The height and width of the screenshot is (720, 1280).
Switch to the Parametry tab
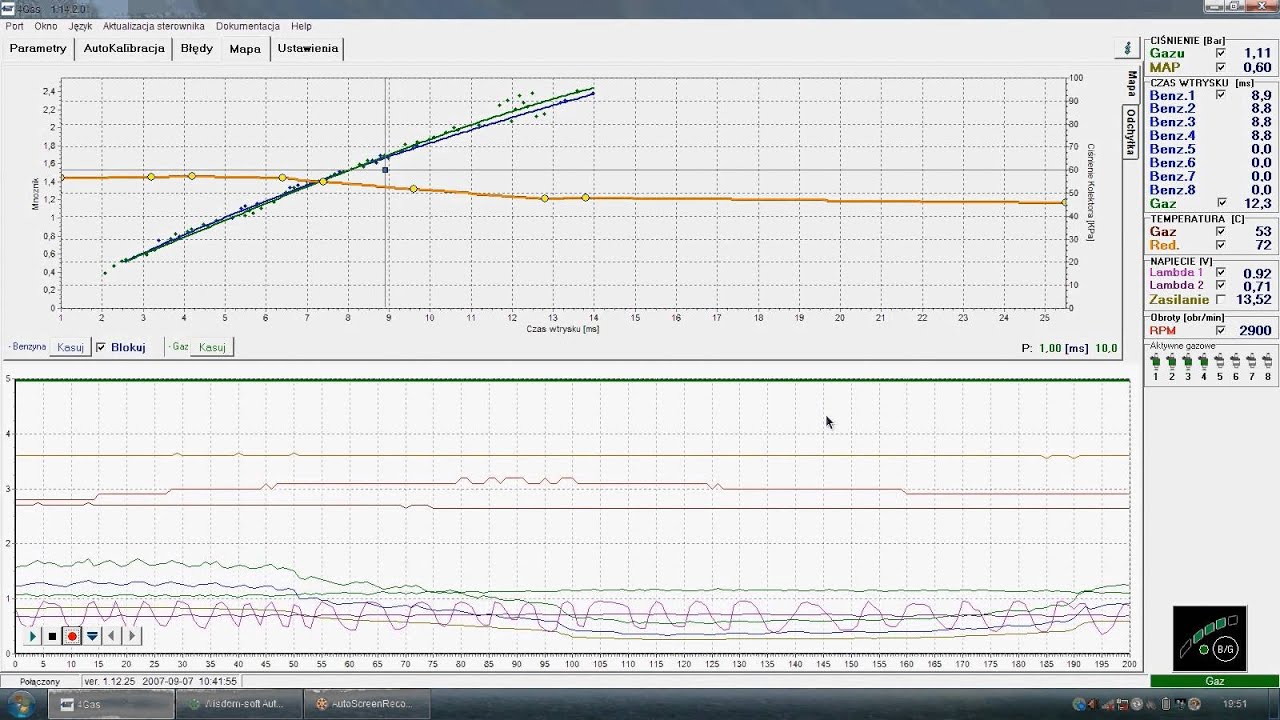(38, 48)
